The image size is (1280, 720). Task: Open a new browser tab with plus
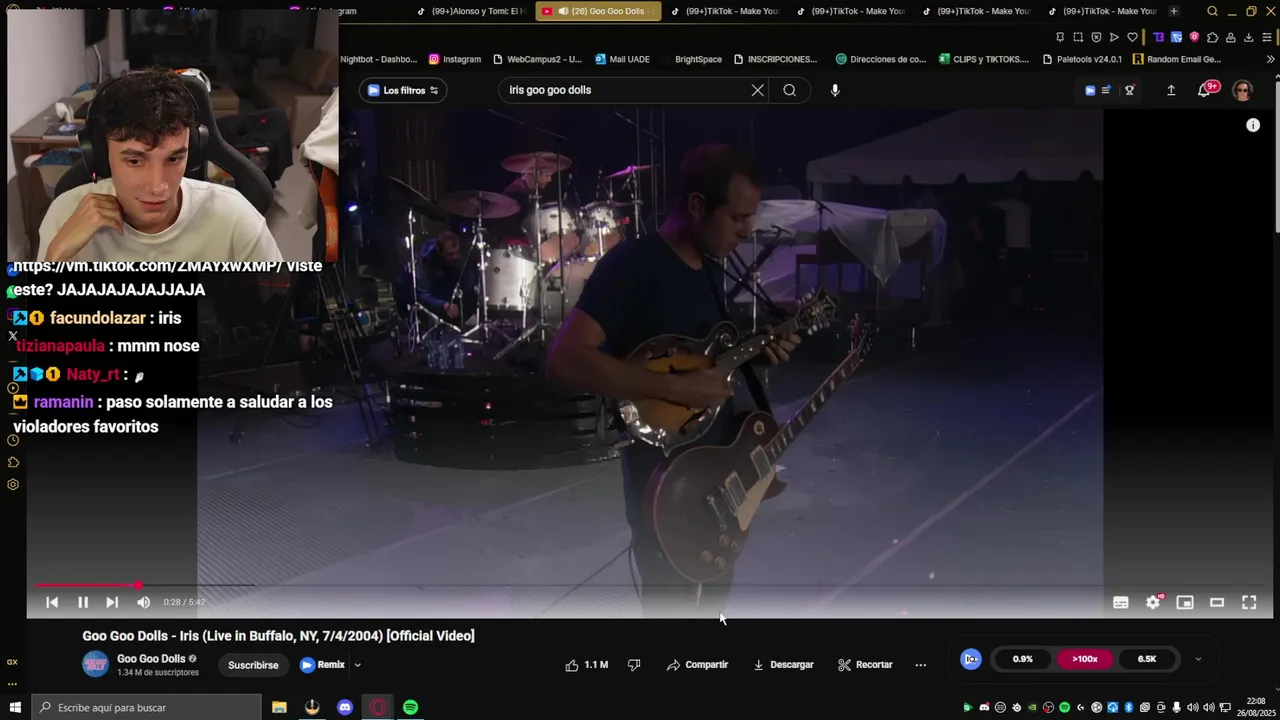click(1174, 11)
